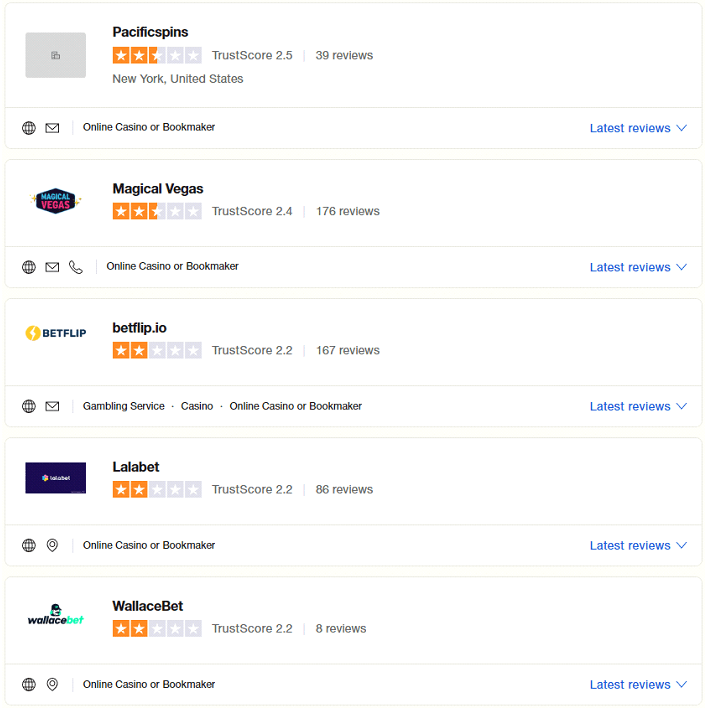Expand Latest reviews for Pacificspins
Viewport: 706px width, 711px height.
pyautogui.click(x=638, y=128)
